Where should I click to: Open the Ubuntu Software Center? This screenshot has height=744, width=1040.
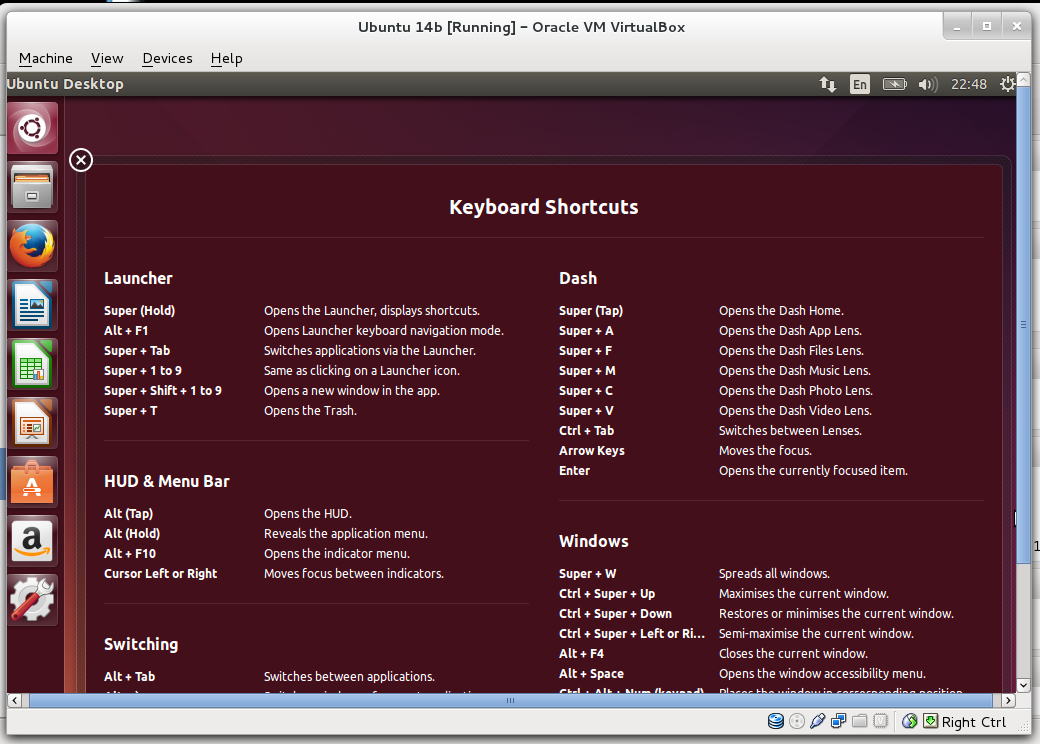tap(32, 481)
